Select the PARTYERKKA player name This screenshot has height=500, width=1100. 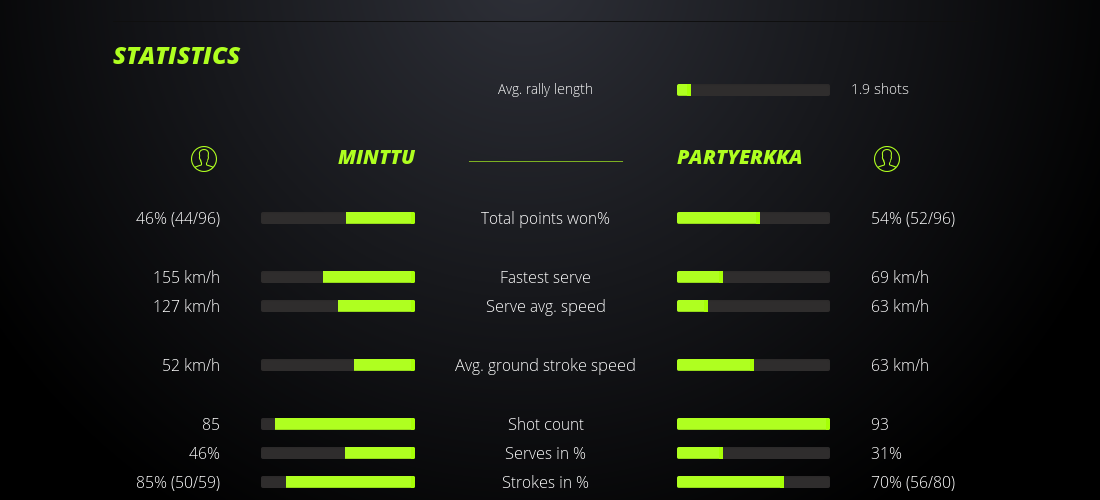pyautogui.click(x=739, y=157)
